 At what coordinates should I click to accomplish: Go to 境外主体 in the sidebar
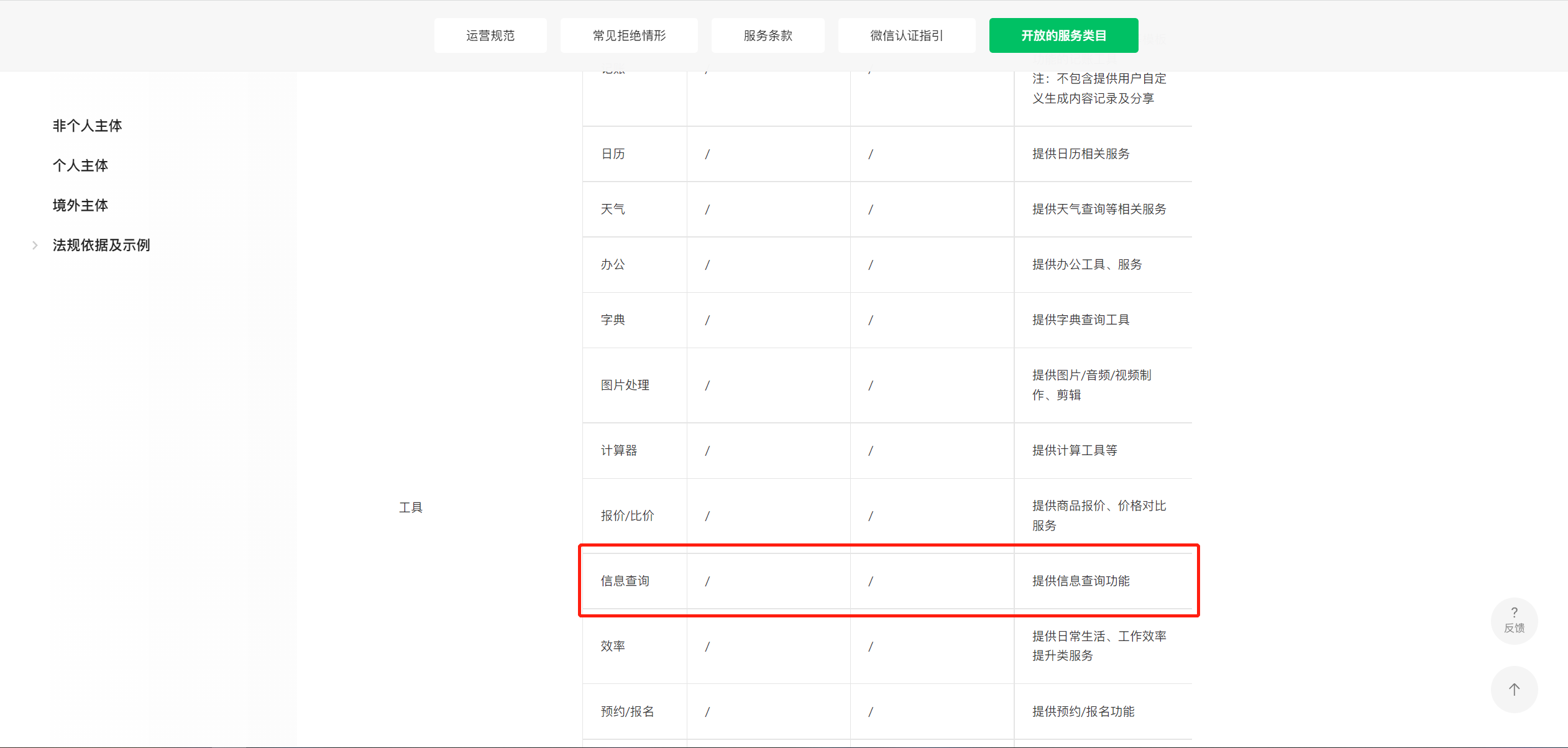[80, 205]
